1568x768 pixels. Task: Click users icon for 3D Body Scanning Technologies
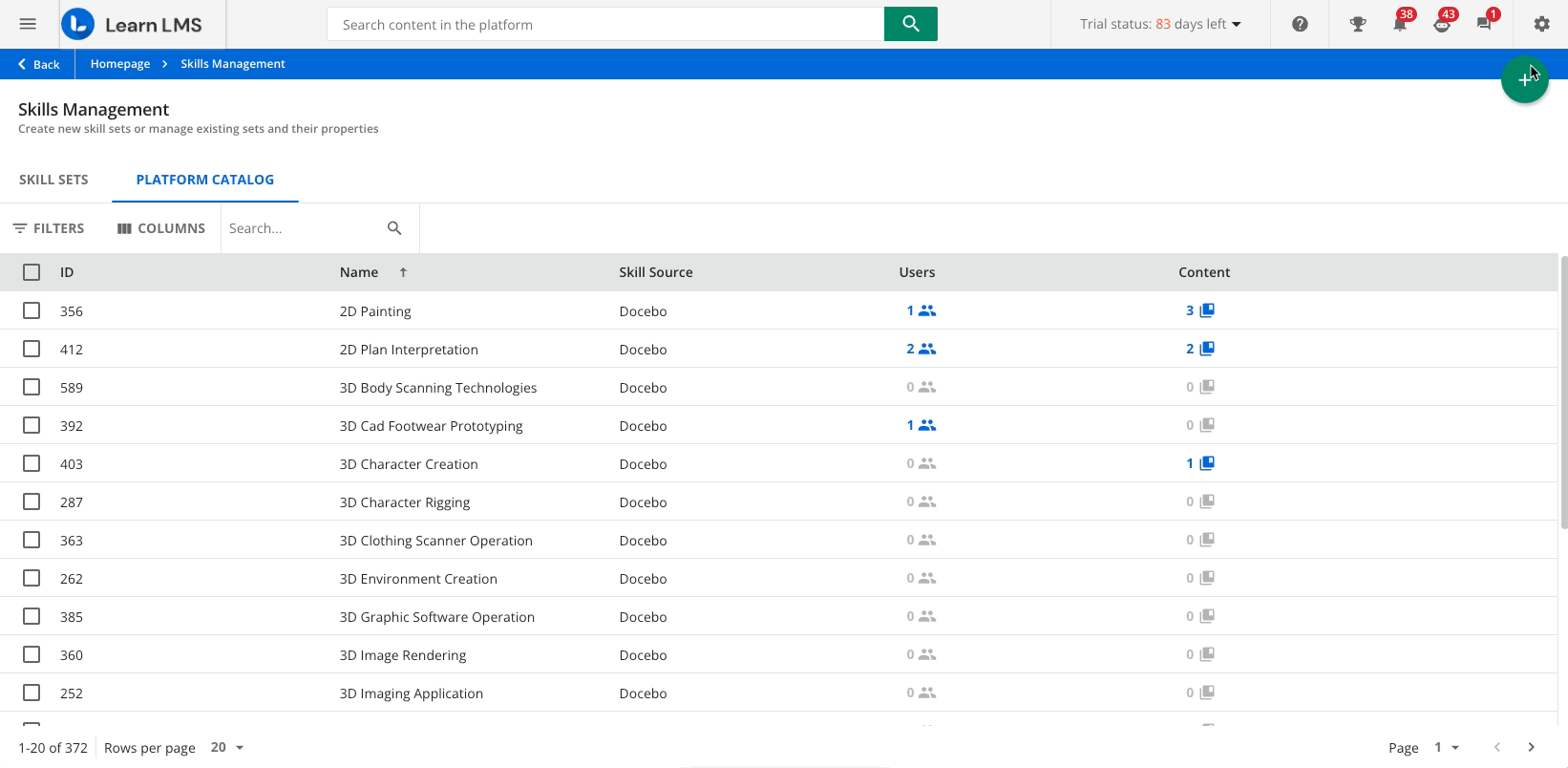pos(927,387)
